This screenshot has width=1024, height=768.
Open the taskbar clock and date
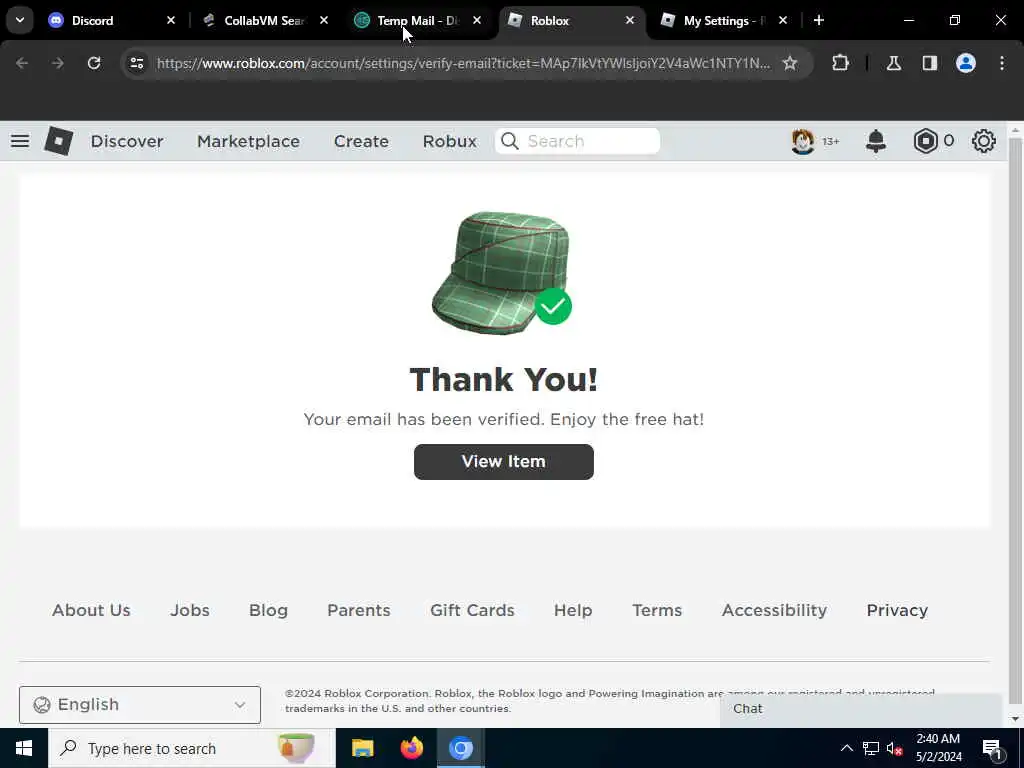pos(938,748)
